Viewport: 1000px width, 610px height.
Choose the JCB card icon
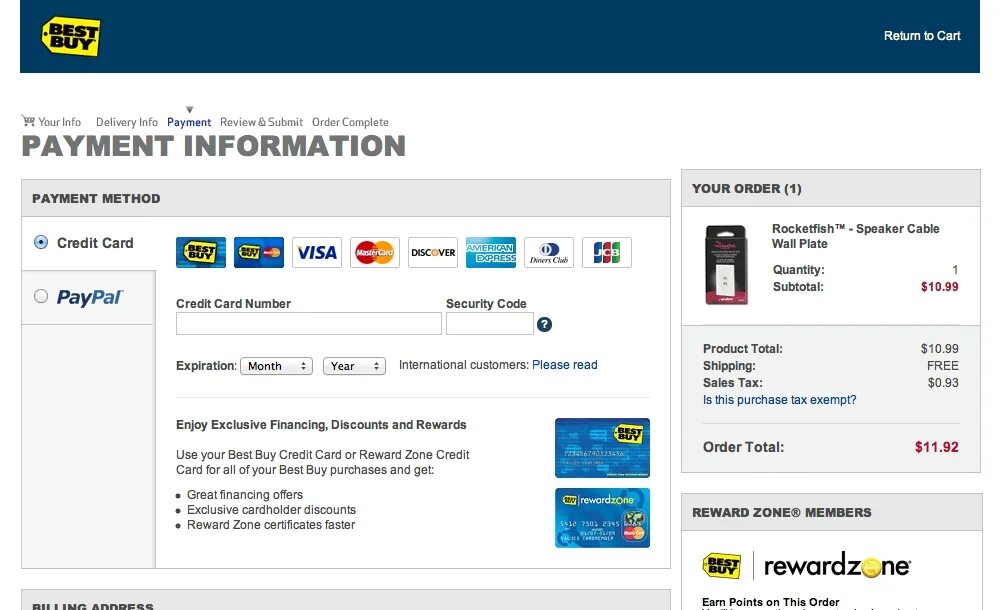pos(607,252)
